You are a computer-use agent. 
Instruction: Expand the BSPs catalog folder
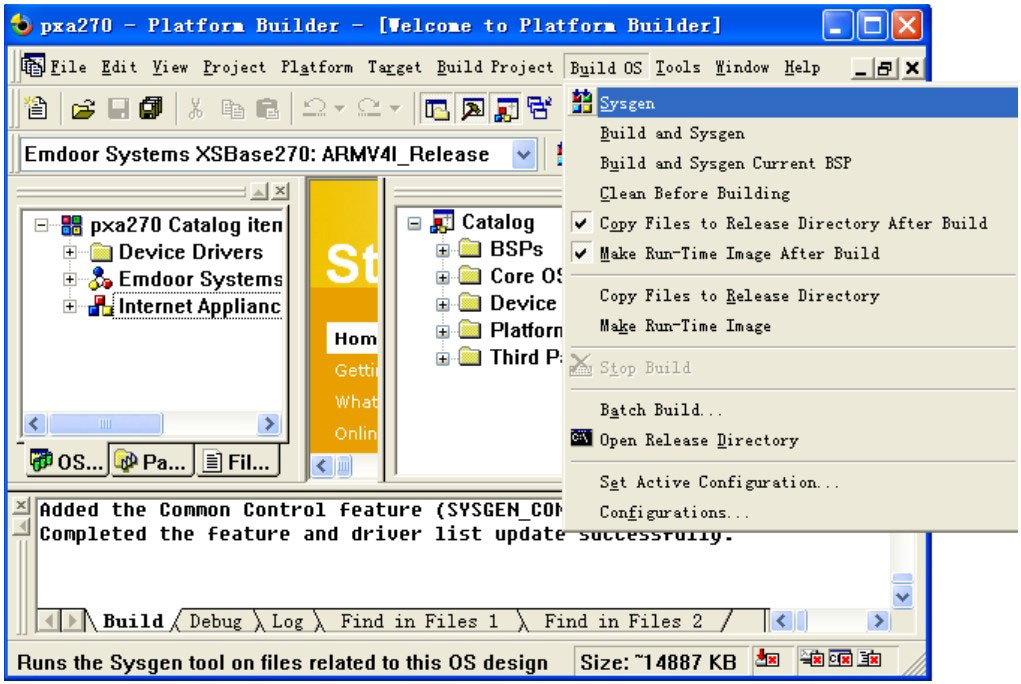tap(442, 249)
